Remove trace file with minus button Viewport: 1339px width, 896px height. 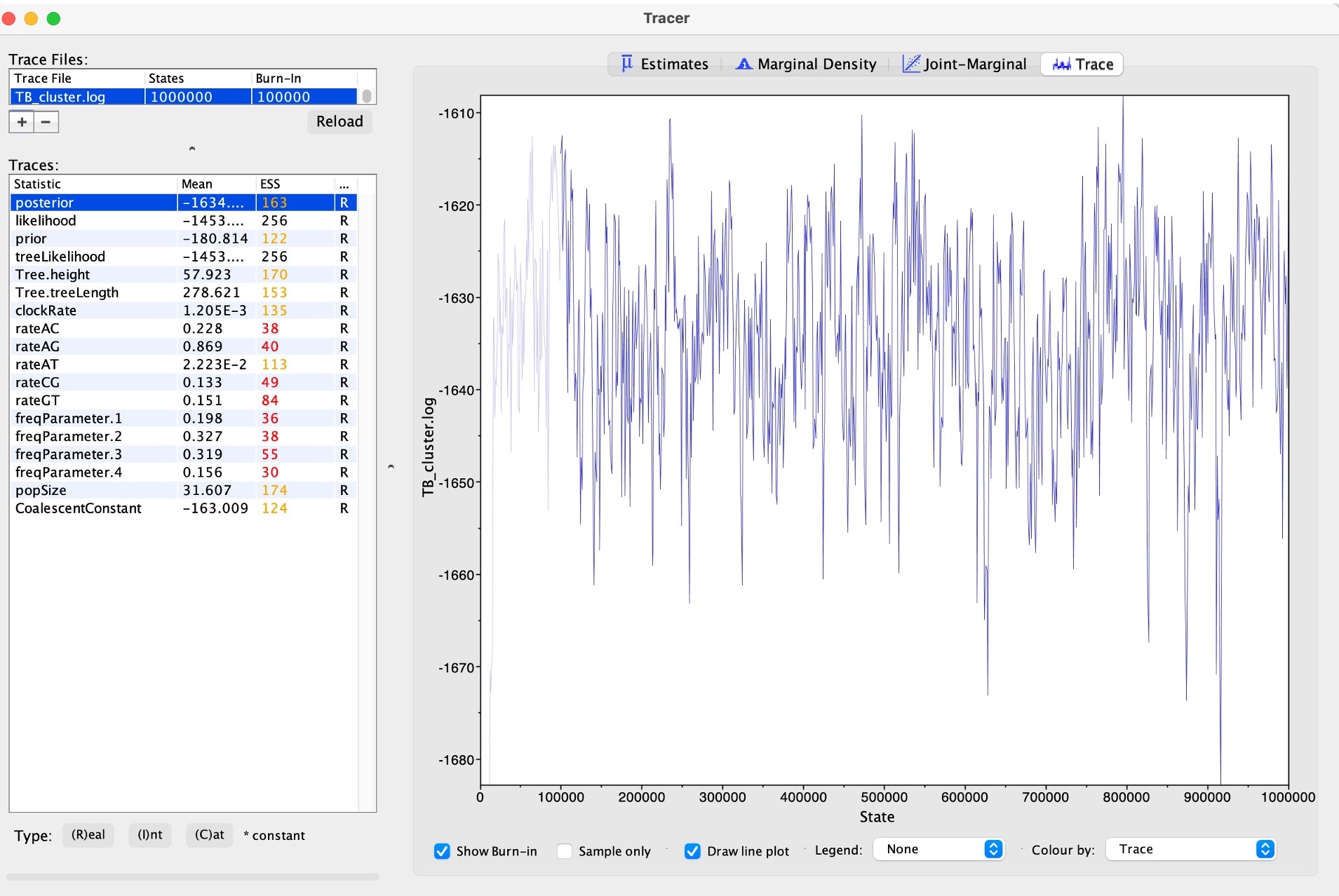coord(46,122)
